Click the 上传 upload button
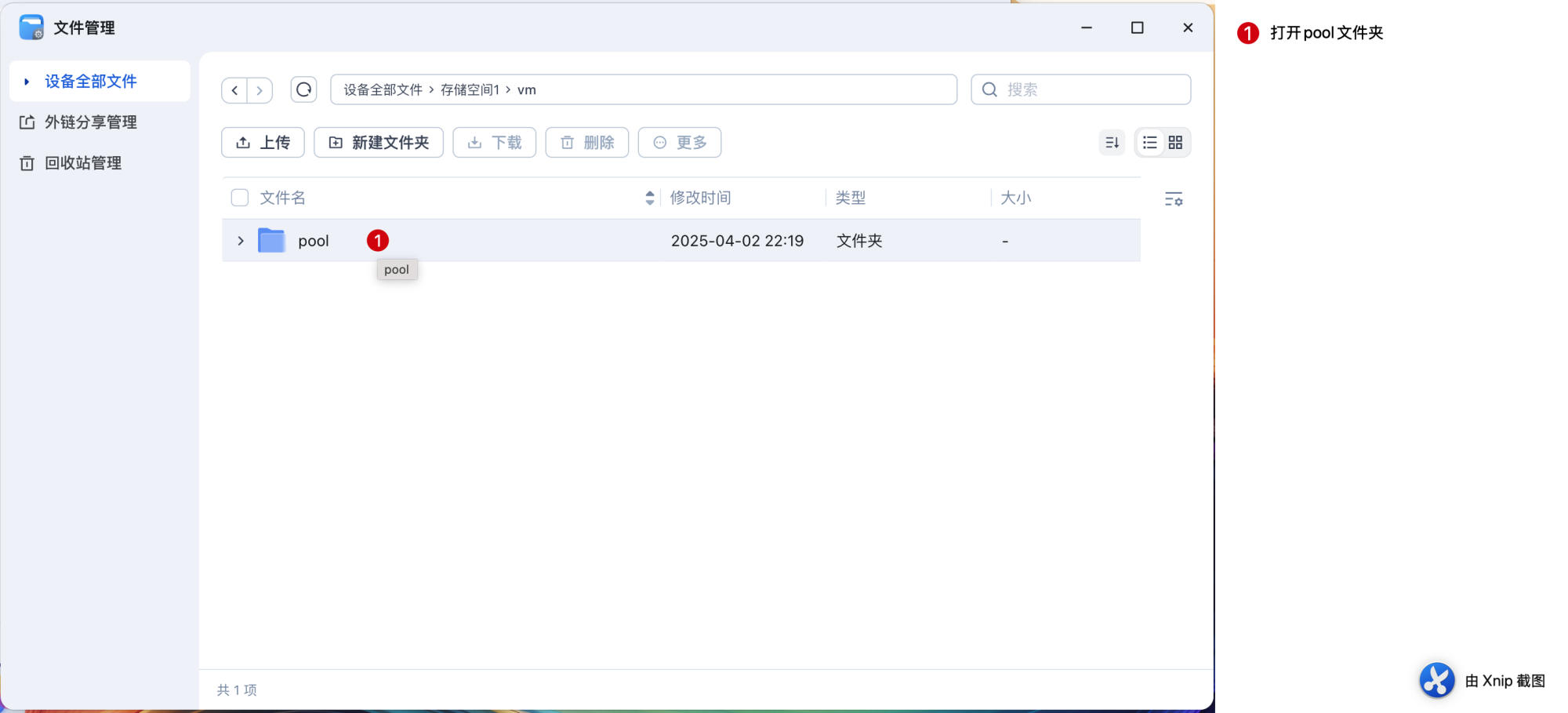 [263, 143]
